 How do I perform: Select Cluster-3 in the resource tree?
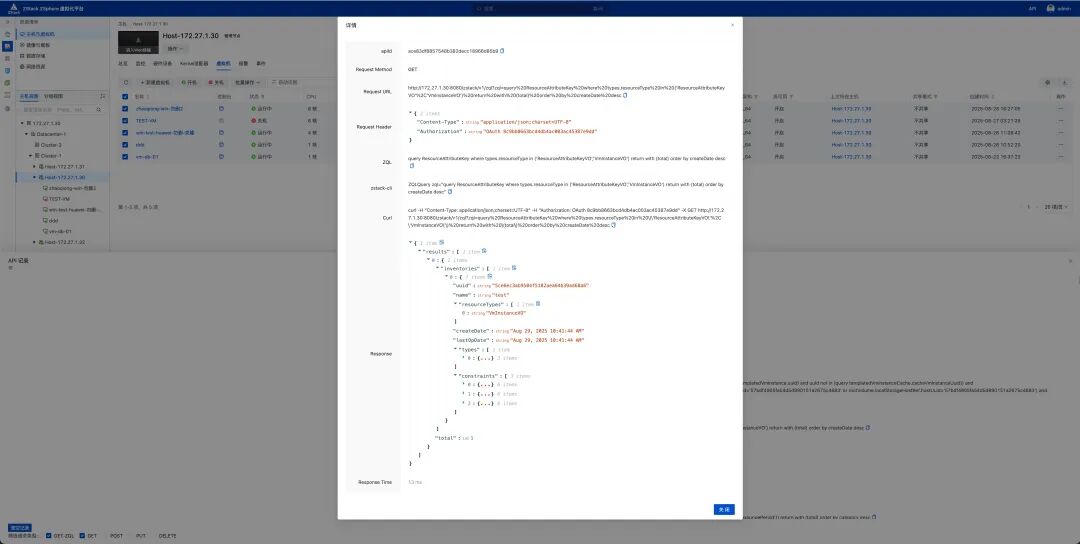[x=50, y=145]
